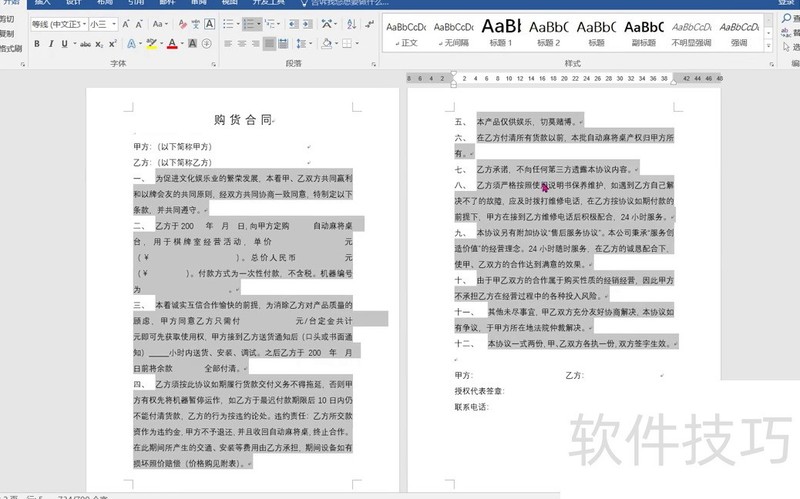The width and height of the screenshot is (800, 499).
Task: Click the 购货合同 document title
Action: click(x=243, y=120)
